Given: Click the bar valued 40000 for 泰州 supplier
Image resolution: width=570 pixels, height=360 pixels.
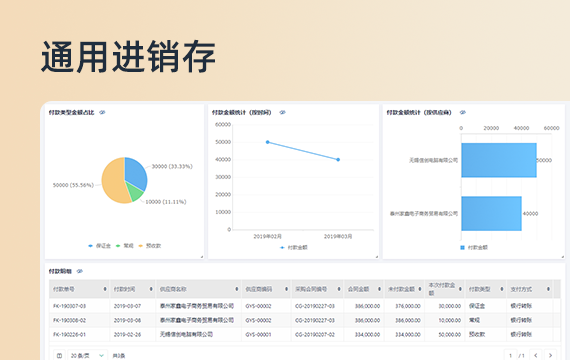Looking at the screenshot, I should (x=491, y=213).
